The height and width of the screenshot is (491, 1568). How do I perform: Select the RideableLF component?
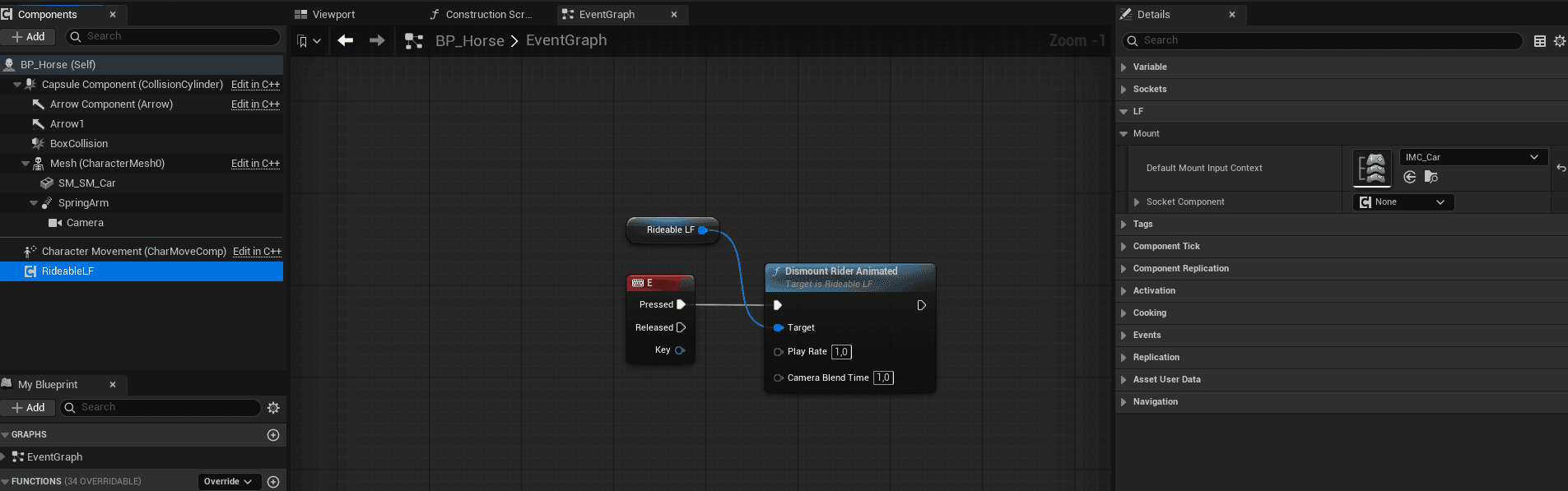click(x=142, y=271)
